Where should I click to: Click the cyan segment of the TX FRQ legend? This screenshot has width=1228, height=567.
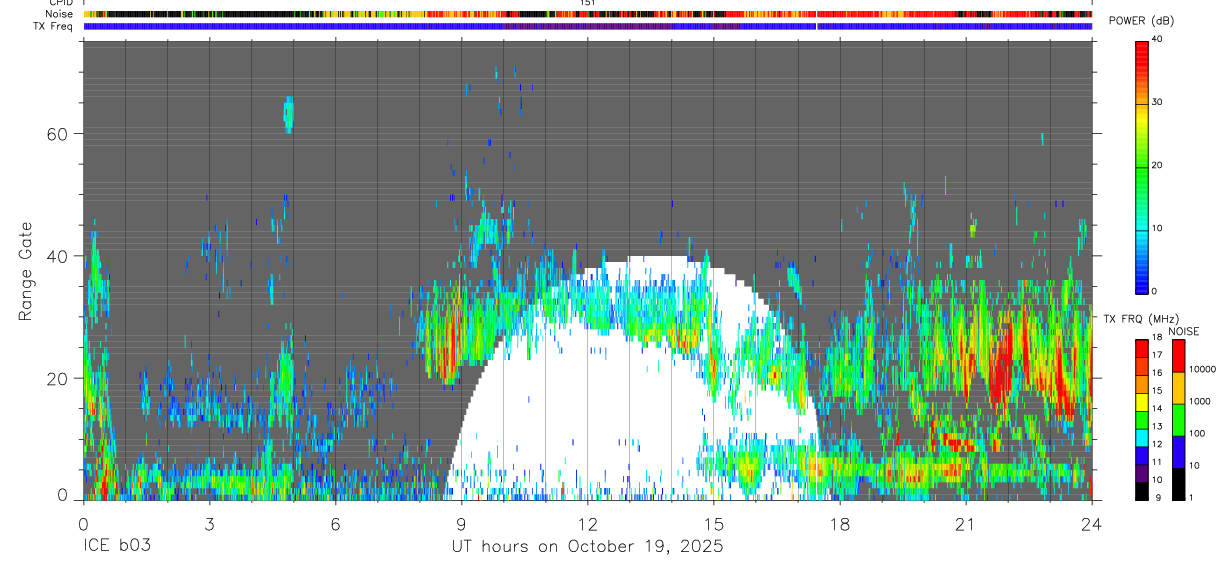[1142, 438]
